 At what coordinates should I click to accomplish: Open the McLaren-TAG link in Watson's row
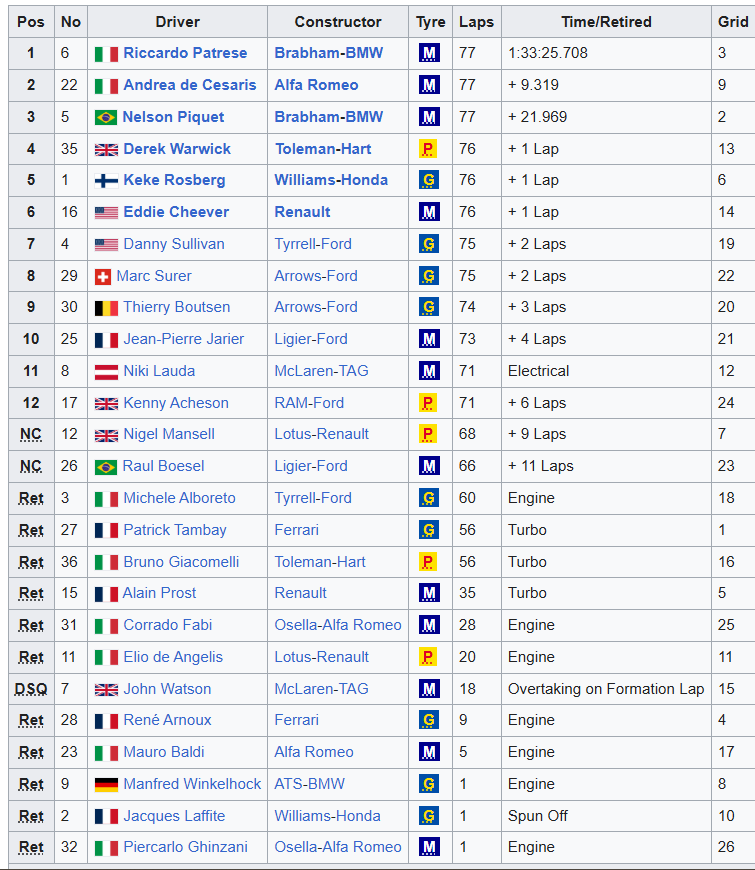(321, 689)
